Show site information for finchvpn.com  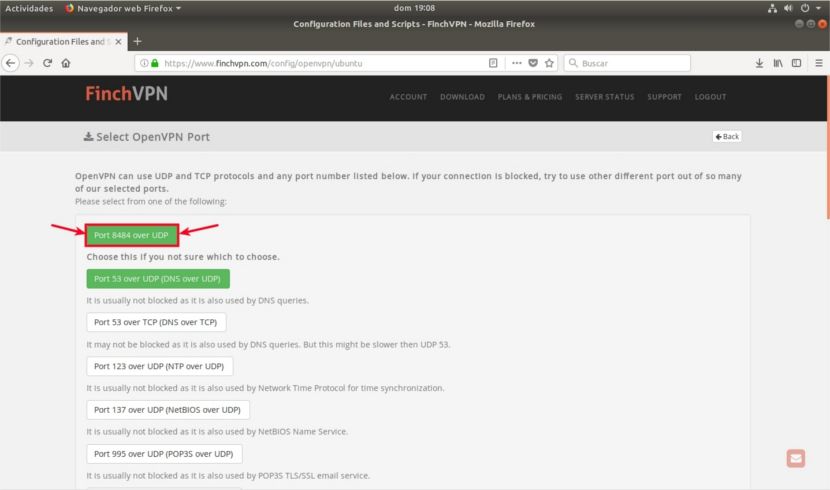click(x=143, y=63)
